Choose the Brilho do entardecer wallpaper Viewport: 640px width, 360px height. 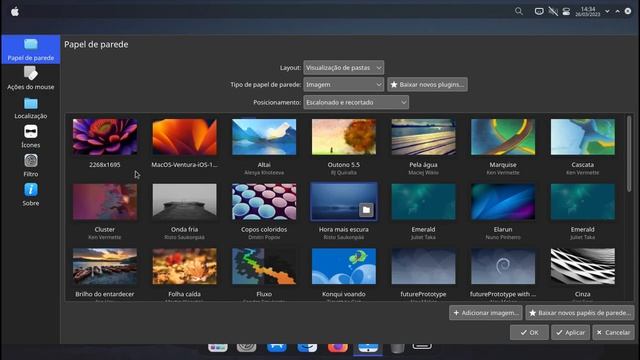click(x=105, y=266)
